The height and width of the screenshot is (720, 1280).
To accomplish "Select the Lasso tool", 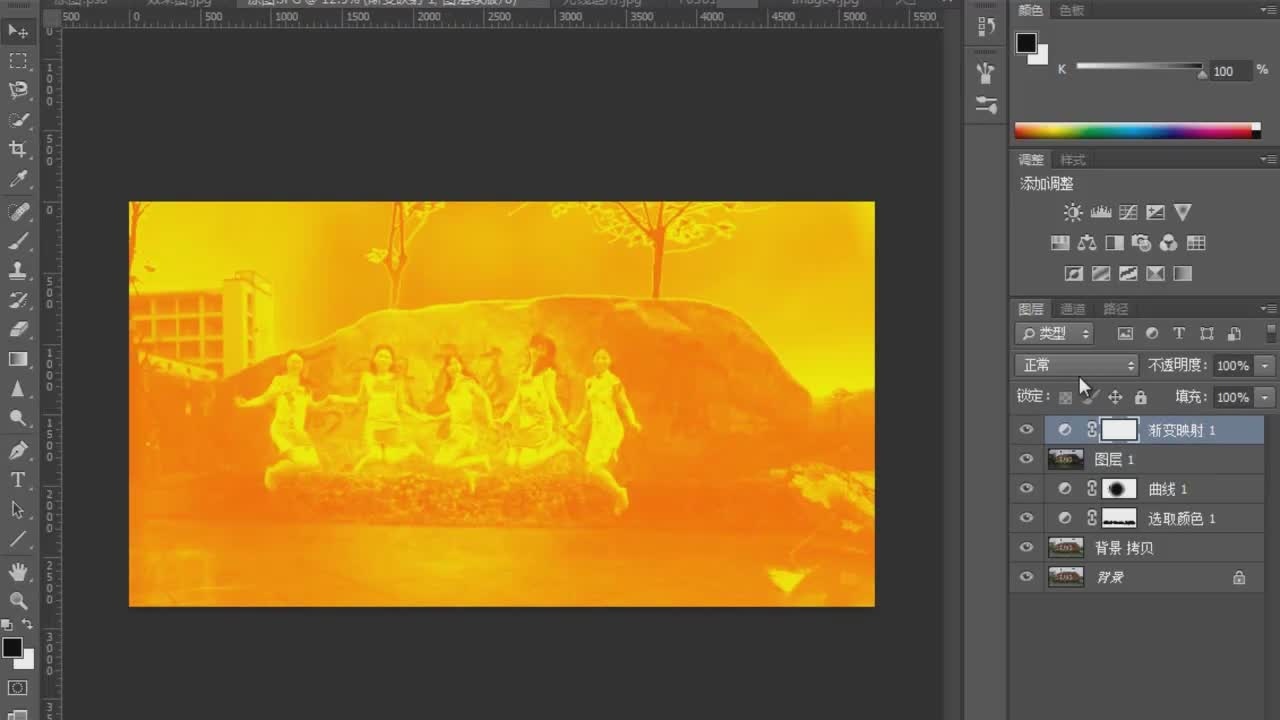I will pos(18,91).
